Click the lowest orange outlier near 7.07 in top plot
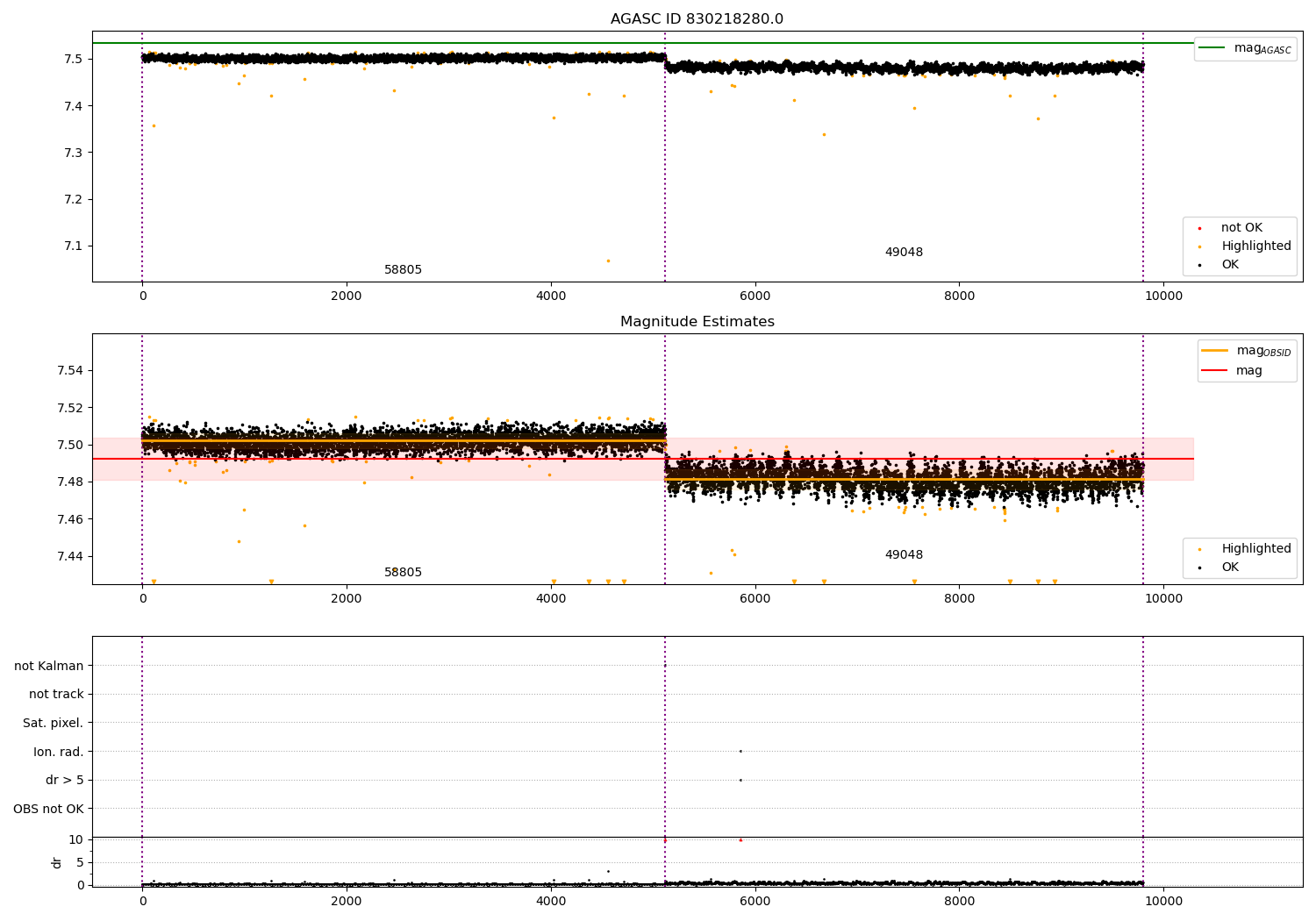 [x=608, y=261]
